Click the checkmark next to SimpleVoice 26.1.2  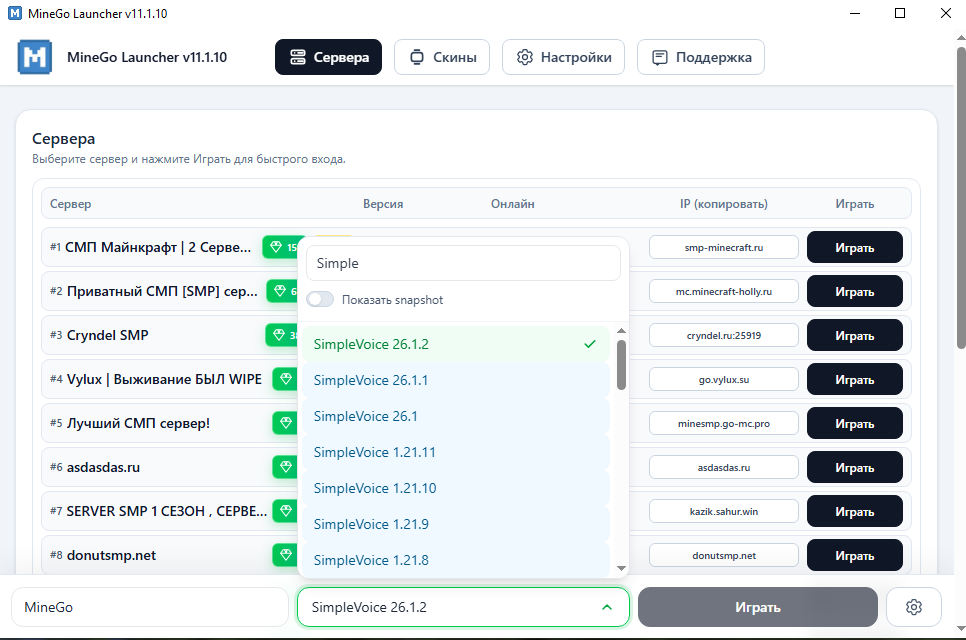[x=590, y=344]
